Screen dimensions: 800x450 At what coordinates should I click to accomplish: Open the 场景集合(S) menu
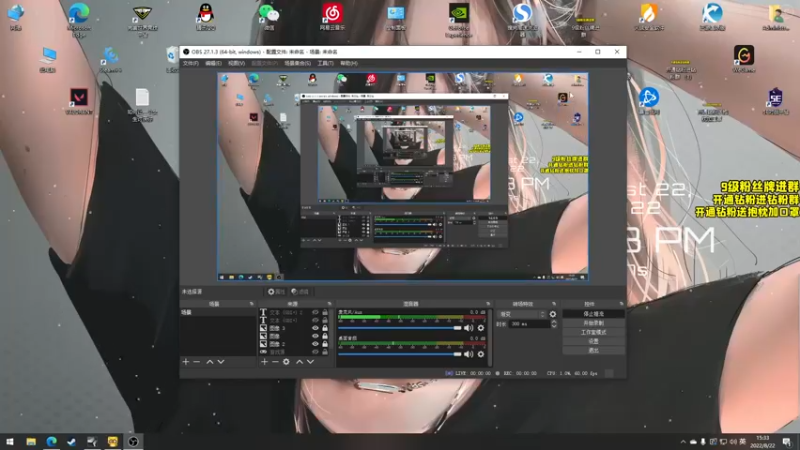coord(297,63)
